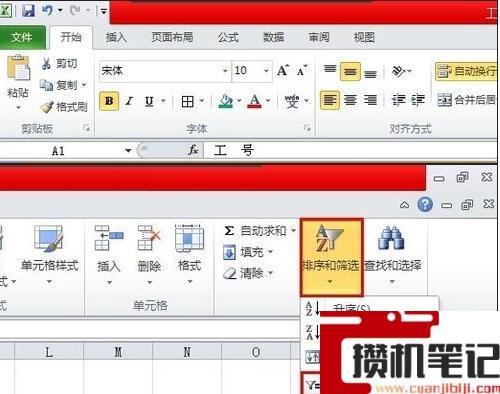Switch to the 公式 tab
The width and height of the screenshot is (500, 394).
pos(228,37)
